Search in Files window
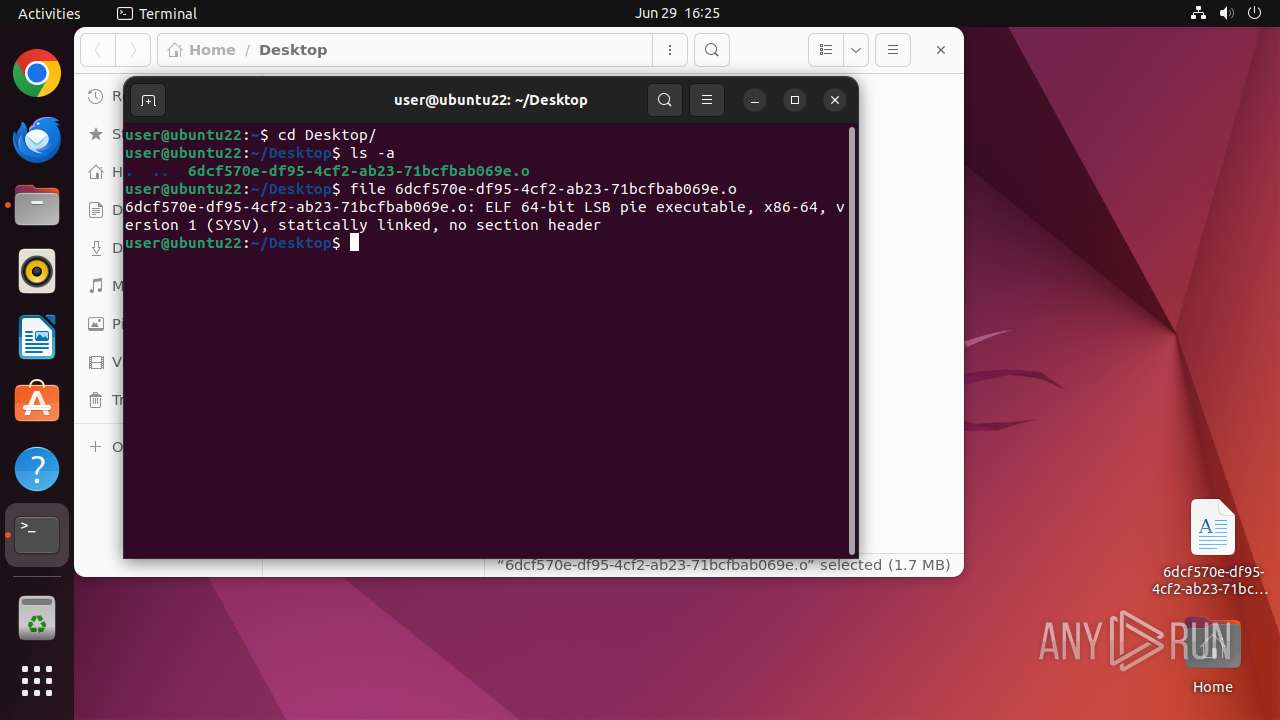Image resolution: width=1280 pixels, height=720 pixels. coord(711,50)
